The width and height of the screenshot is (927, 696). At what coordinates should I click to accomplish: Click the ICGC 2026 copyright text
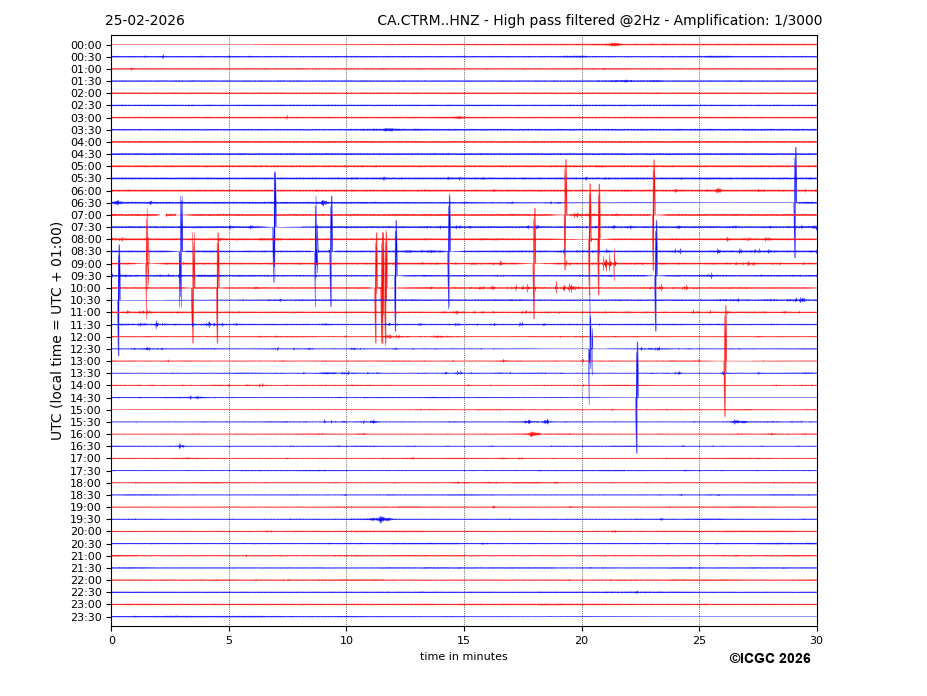point(769,659)
